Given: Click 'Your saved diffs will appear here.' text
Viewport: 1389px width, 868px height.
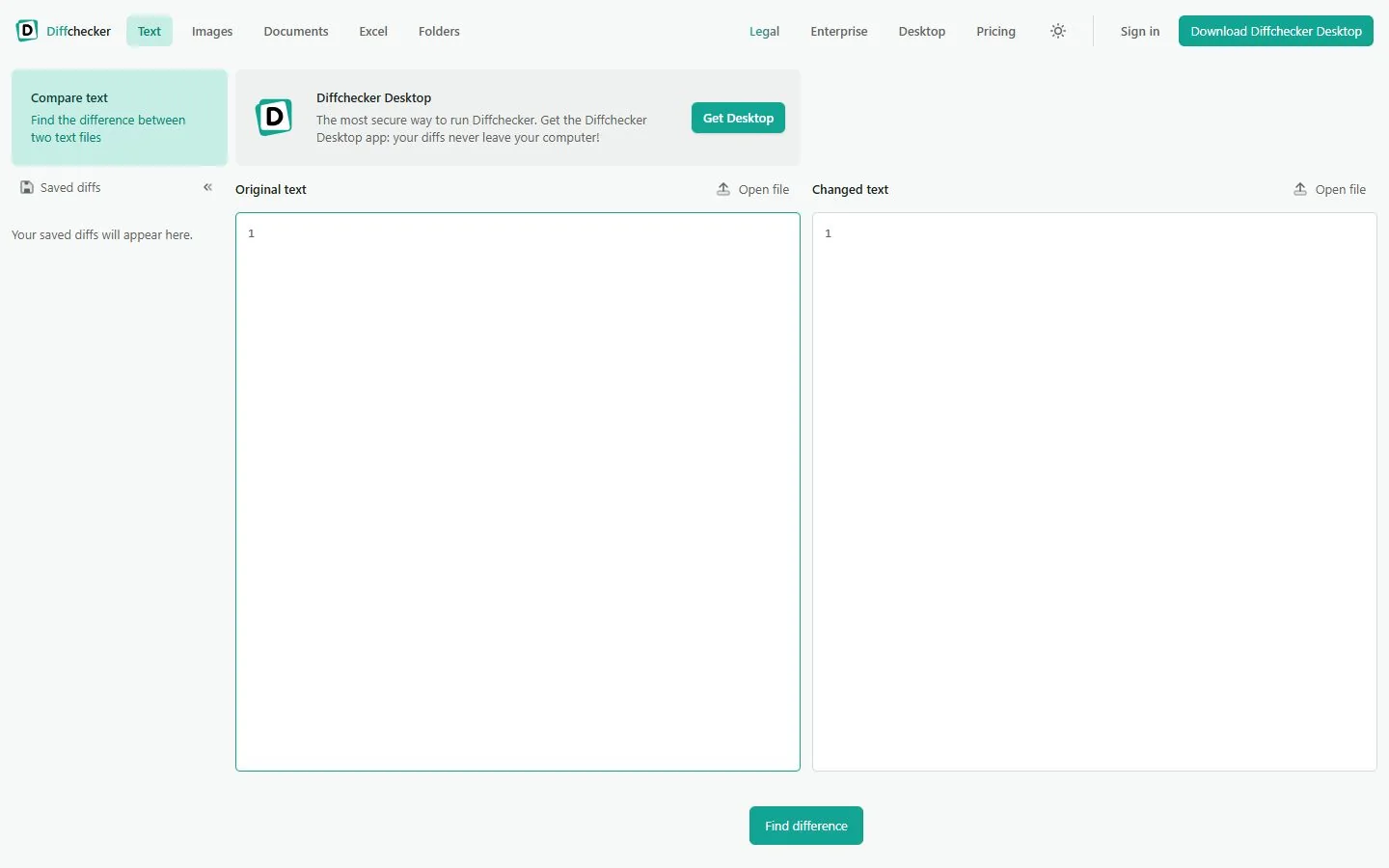Looking at the screenshot, I should tap(102, 234).
